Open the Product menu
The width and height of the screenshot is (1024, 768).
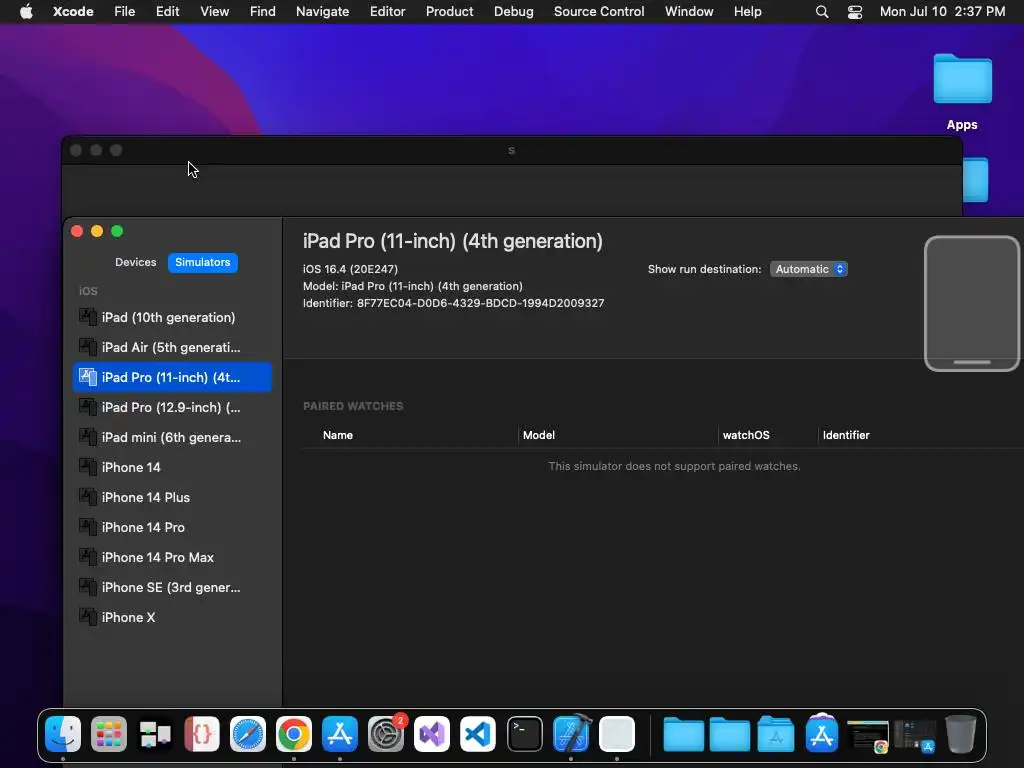[x=450, y=12]
